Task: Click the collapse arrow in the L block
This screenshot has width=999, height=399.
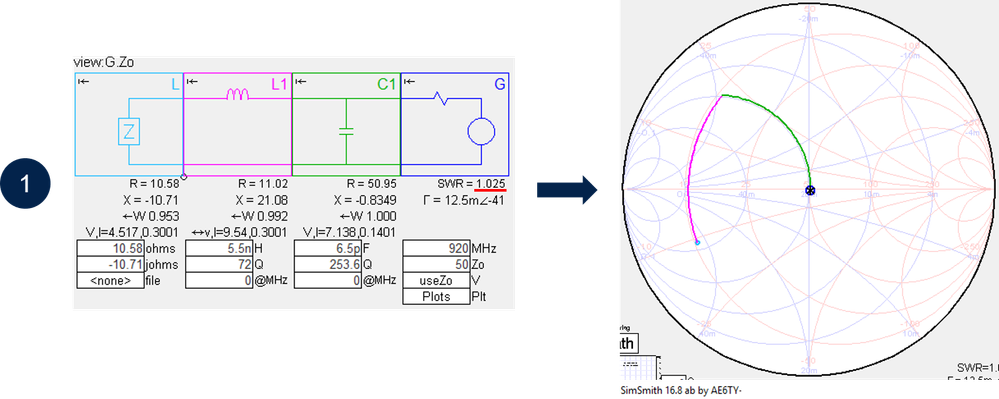Action: pos(82,81)
